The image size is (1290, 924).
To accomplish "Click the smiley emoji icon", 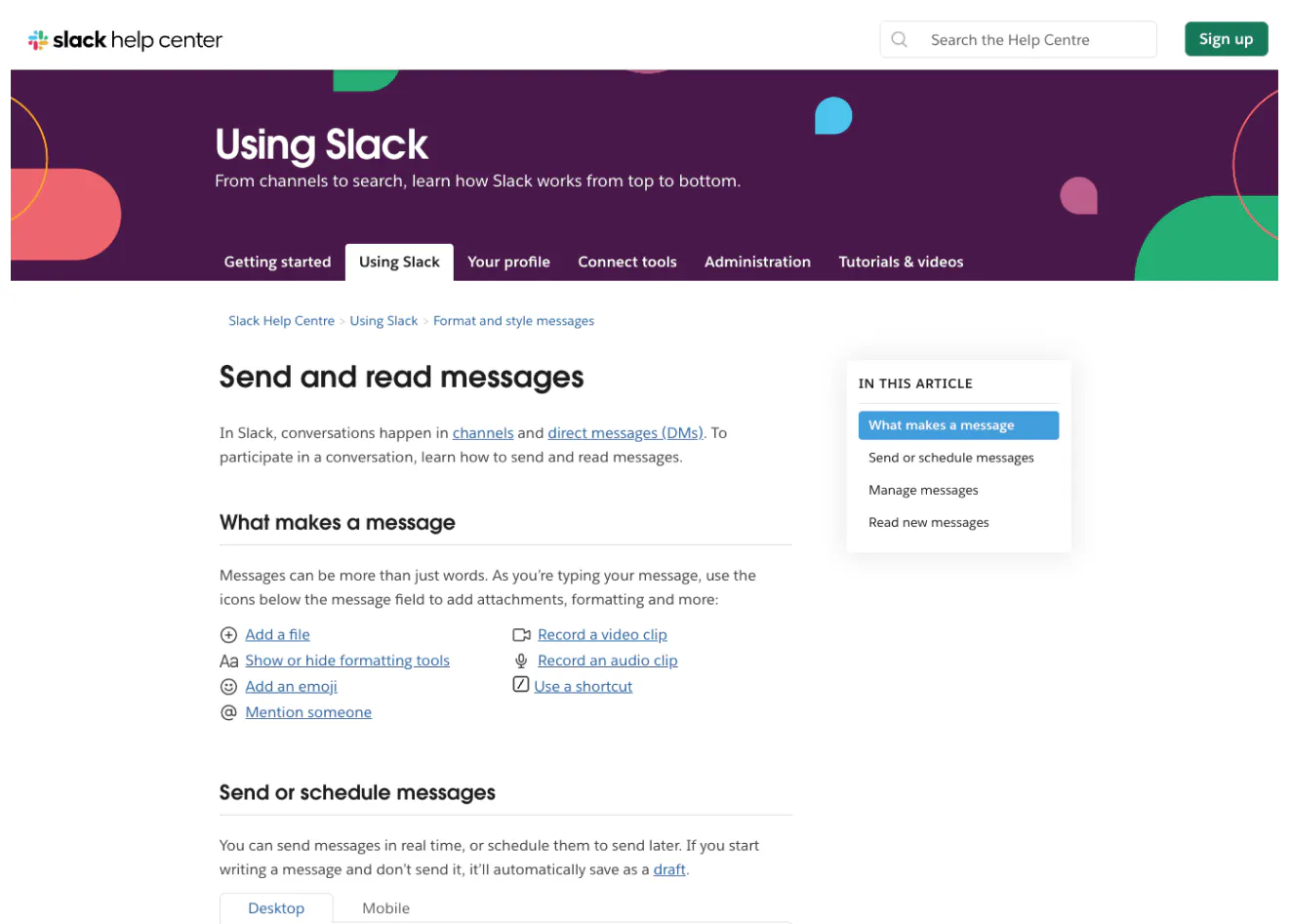I will pos(228,687).
